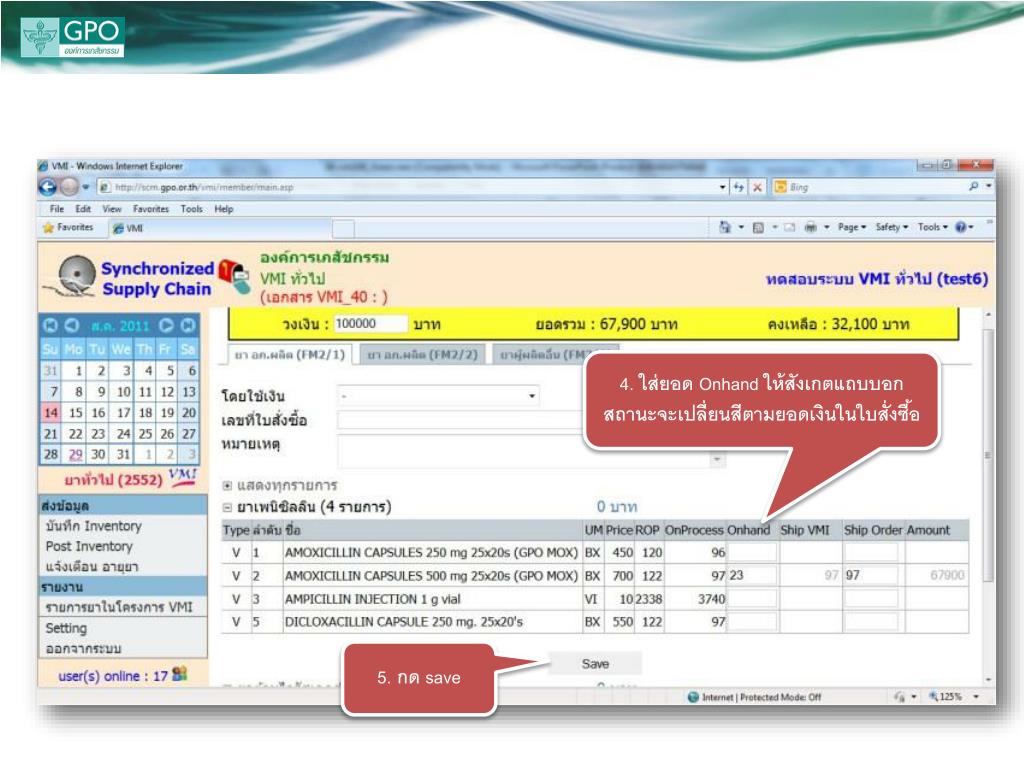
Task: Open the Safety dropdown menu
Action: (891, 227)
